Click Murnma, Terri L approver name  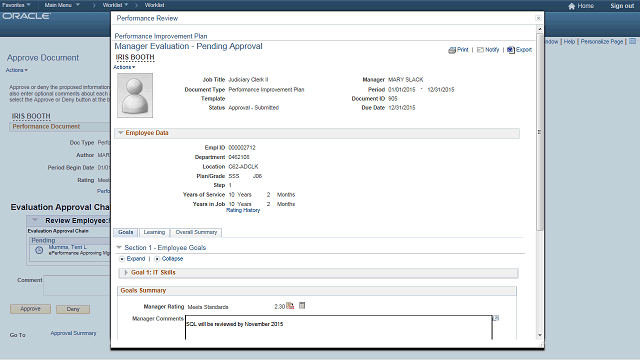[x=68, y=247]
